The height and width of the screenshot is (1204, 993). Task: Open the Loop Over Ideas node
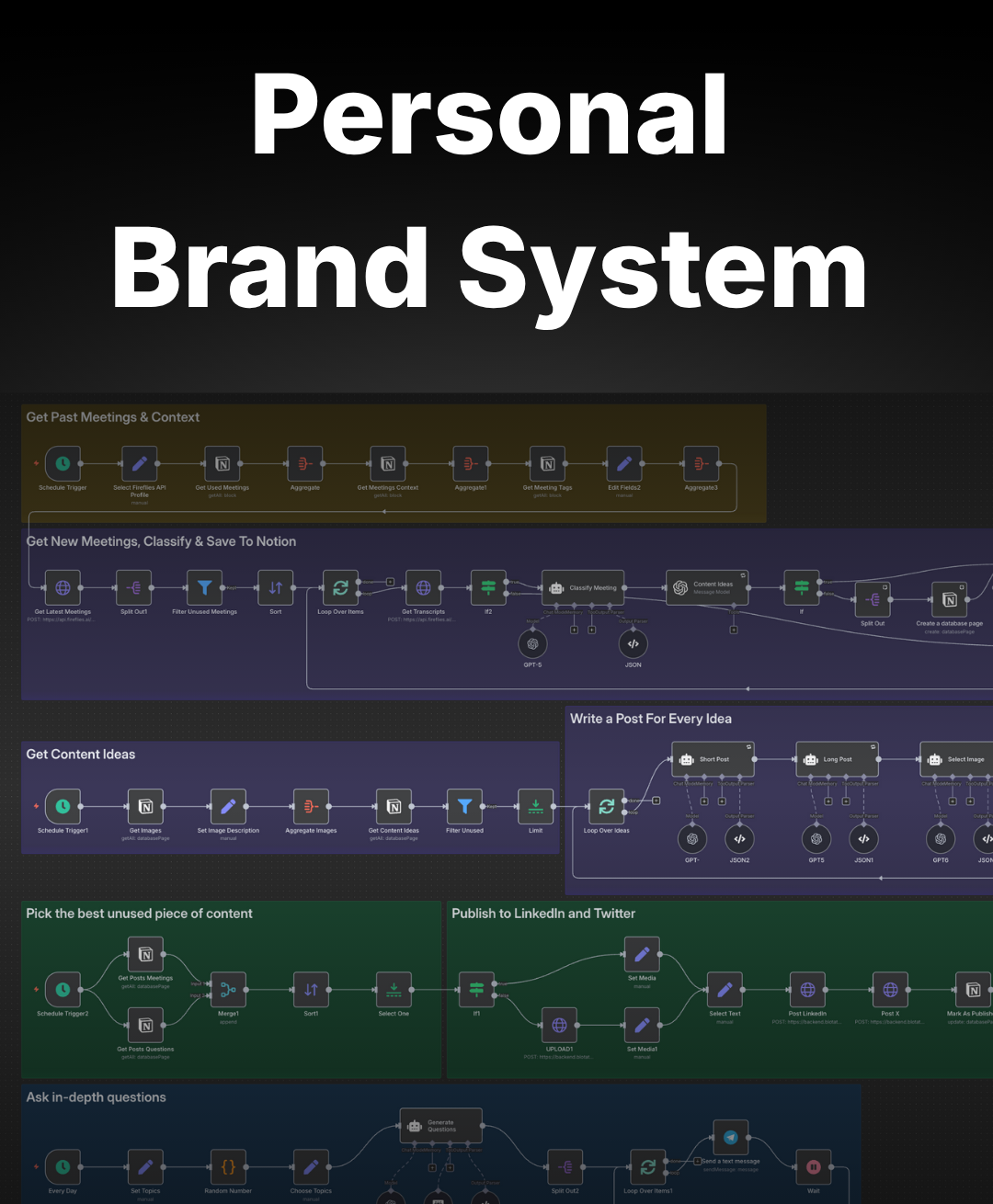pos(607,806)
